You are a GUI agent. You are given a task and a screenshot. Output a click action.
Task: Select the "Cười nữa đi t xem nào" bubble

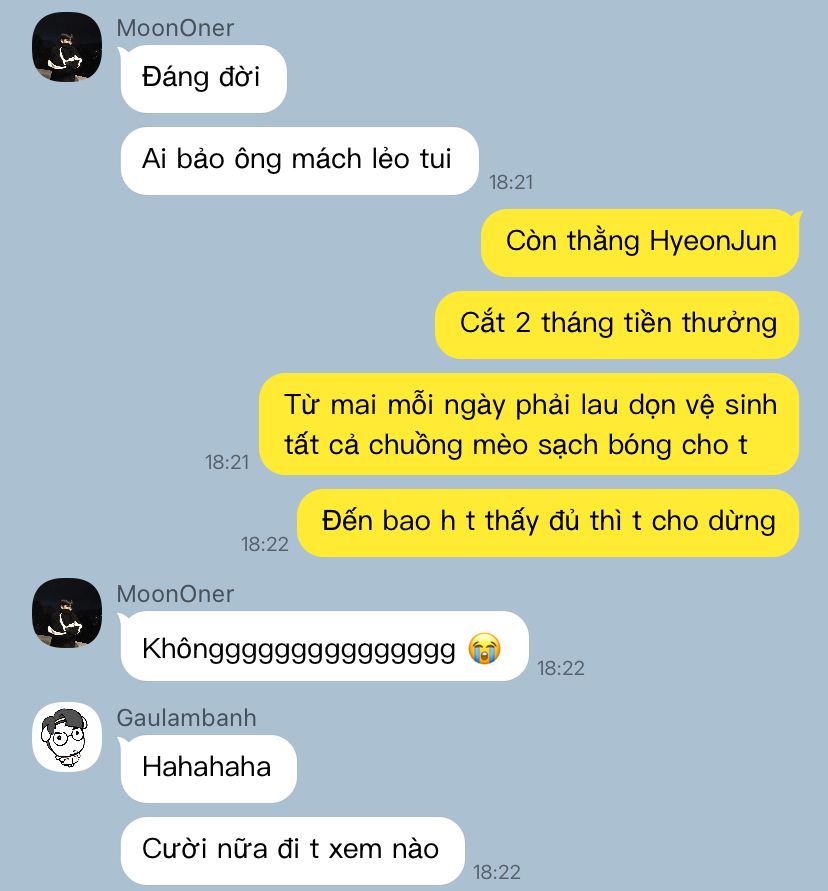pos(293,851)
